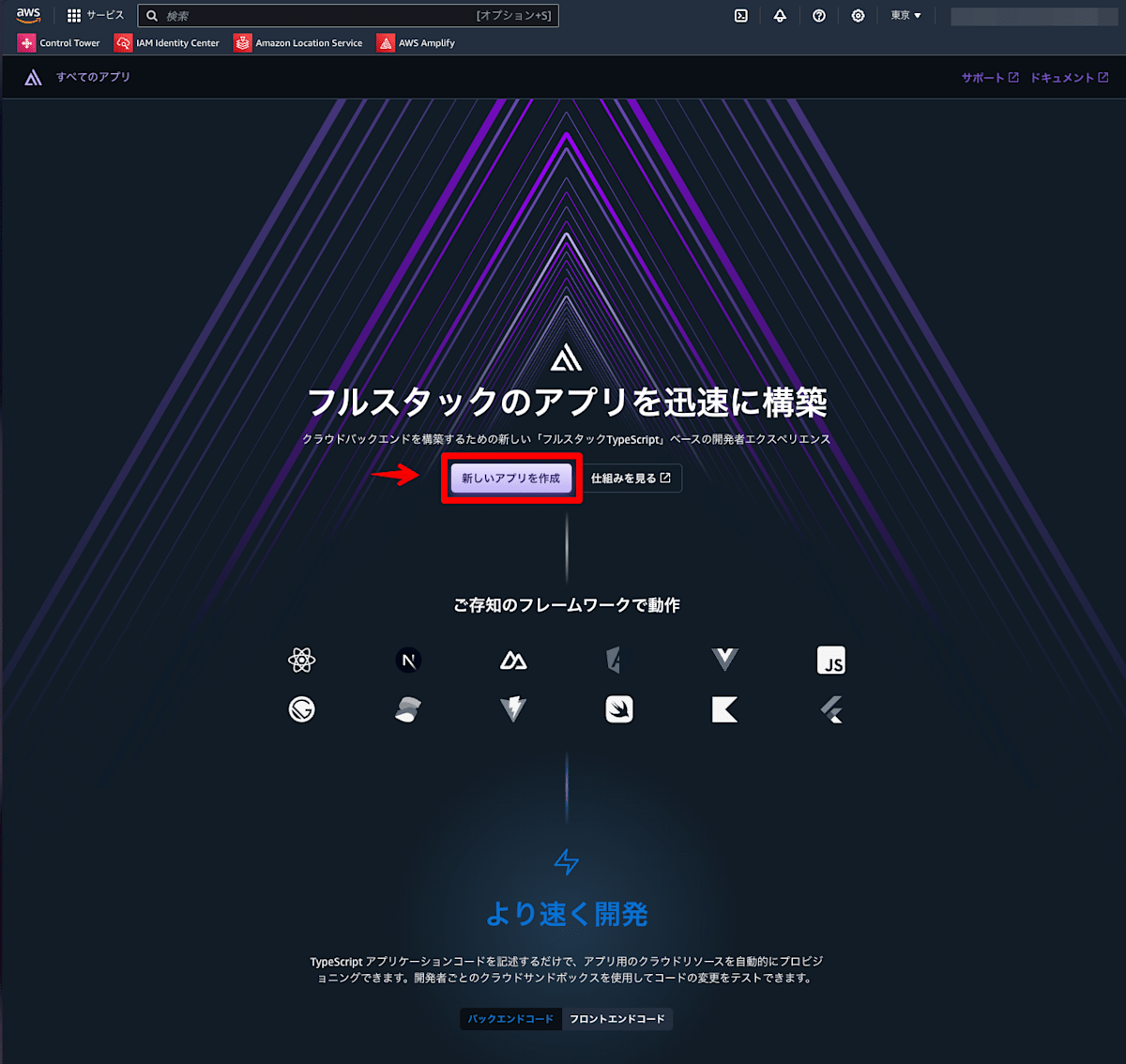The image size is (1126, 1064).
Task: Click the Next.js framework icon
Action: [408, 661]
